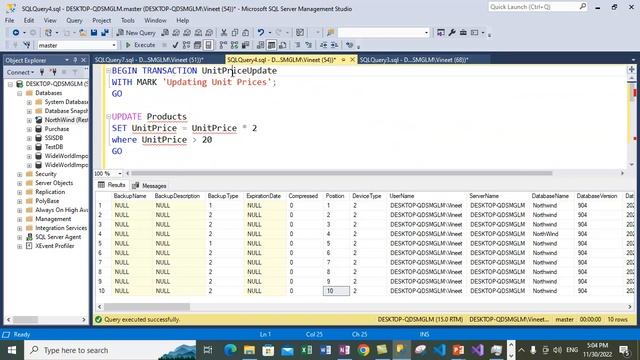Viewport: 640px width, 360px height.
Task: Click Comment out selected lines icon
Action: pyautogui.click(x=298, y=45)
